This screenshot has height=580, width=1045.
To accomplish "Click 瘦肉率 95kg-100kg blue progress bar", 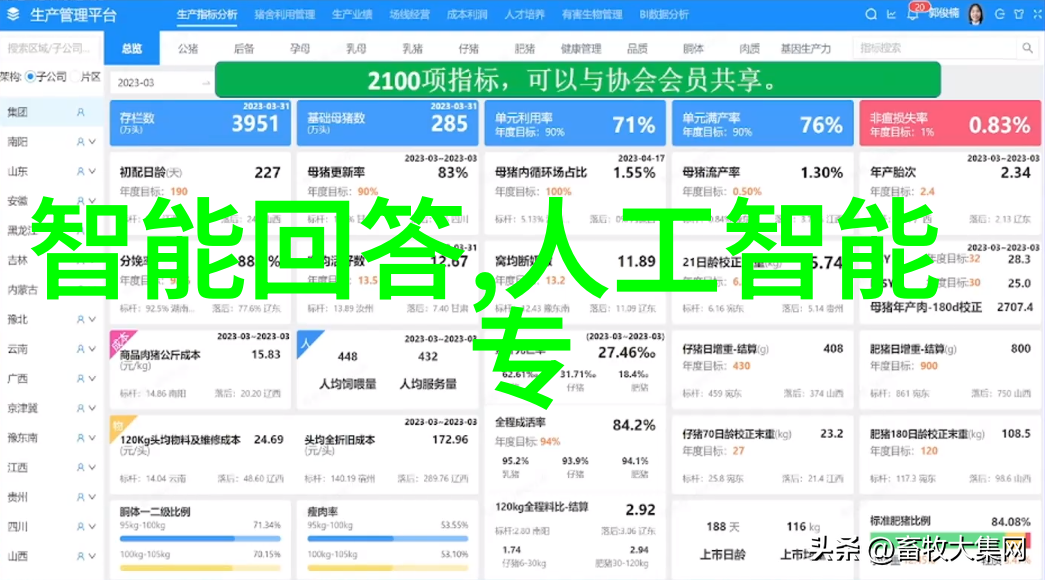I will pos(388,539).
